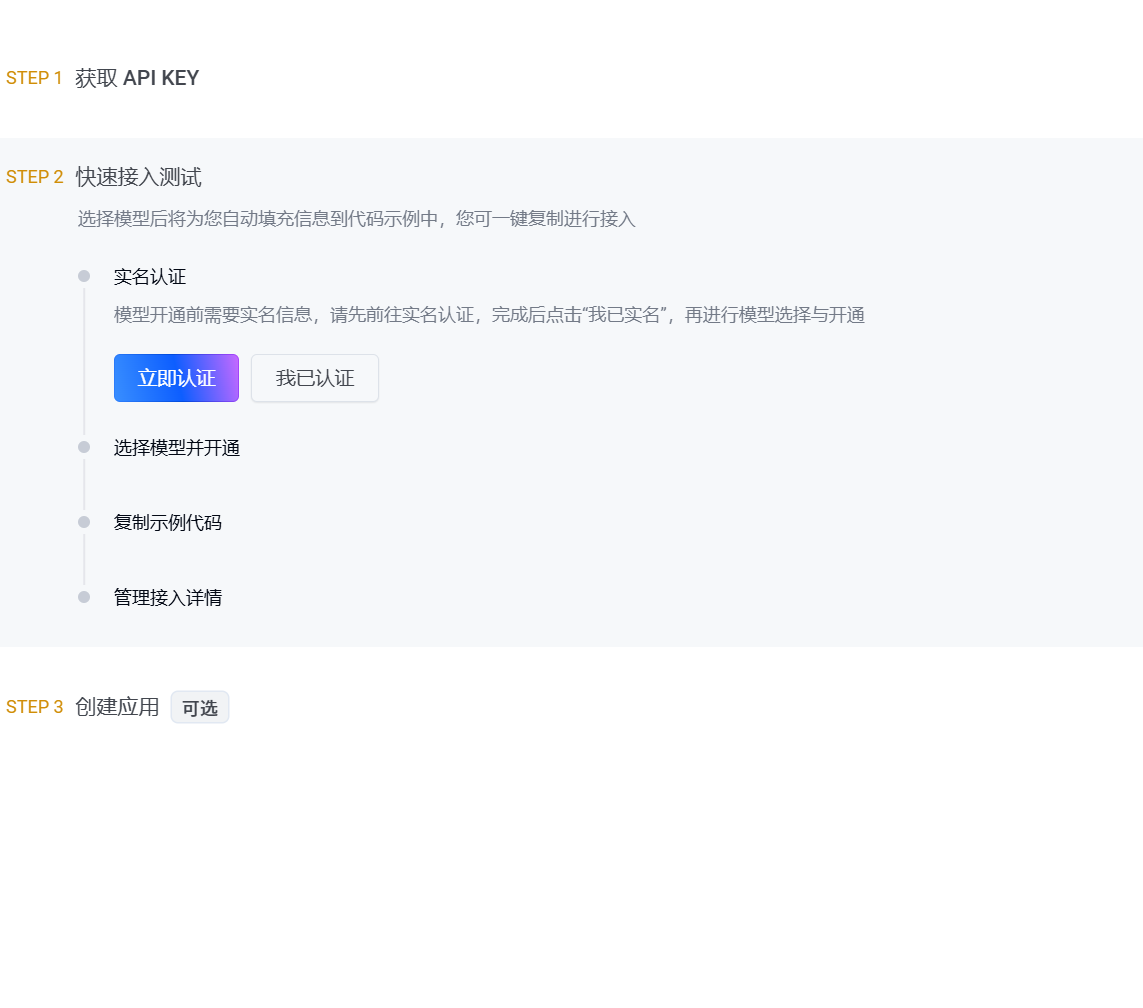Open the 实名认证 step title
Viewport: 1143px width, 1008px height.
pyautogui.click(x=150, y=277)
